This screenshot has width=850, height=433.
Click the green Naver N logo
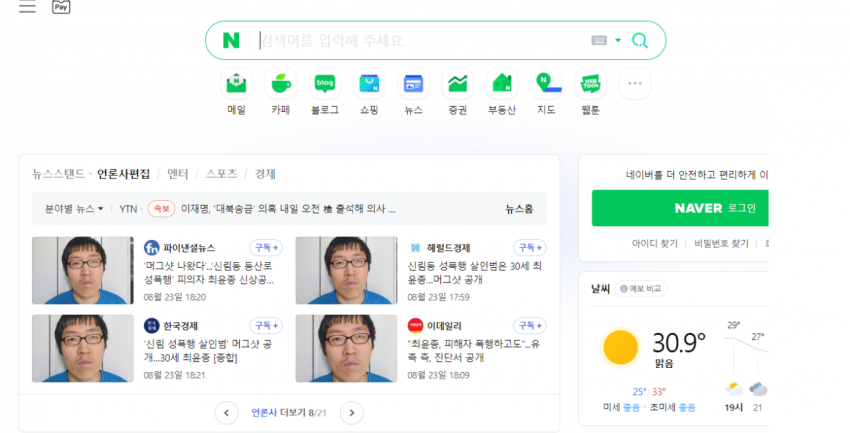point(231,41)
